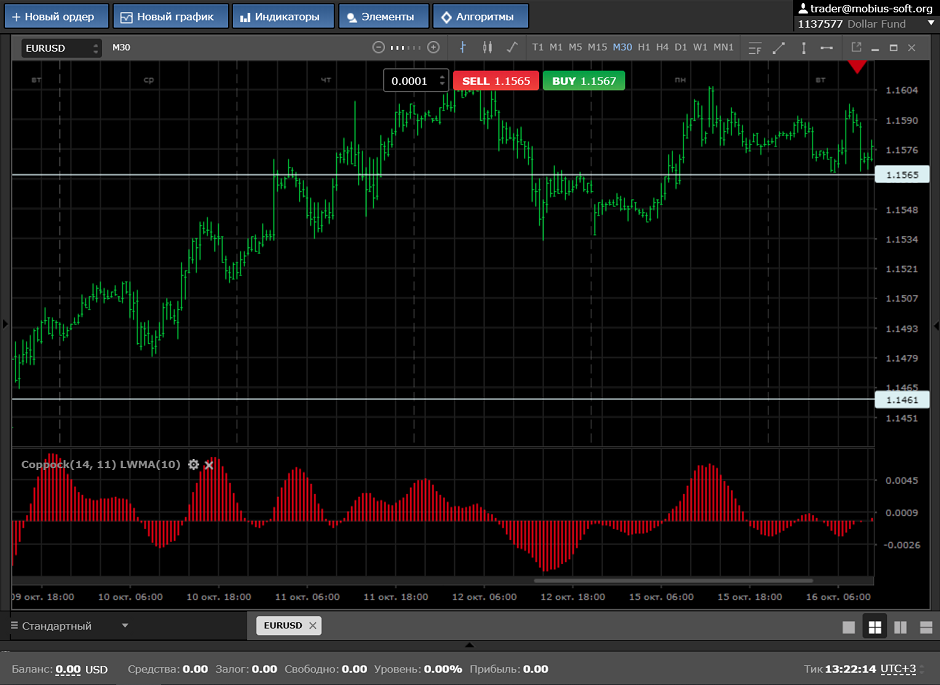Screen dimensions: 940x685
Task: Remove the Coppock indicator with X
Action: 209,465
